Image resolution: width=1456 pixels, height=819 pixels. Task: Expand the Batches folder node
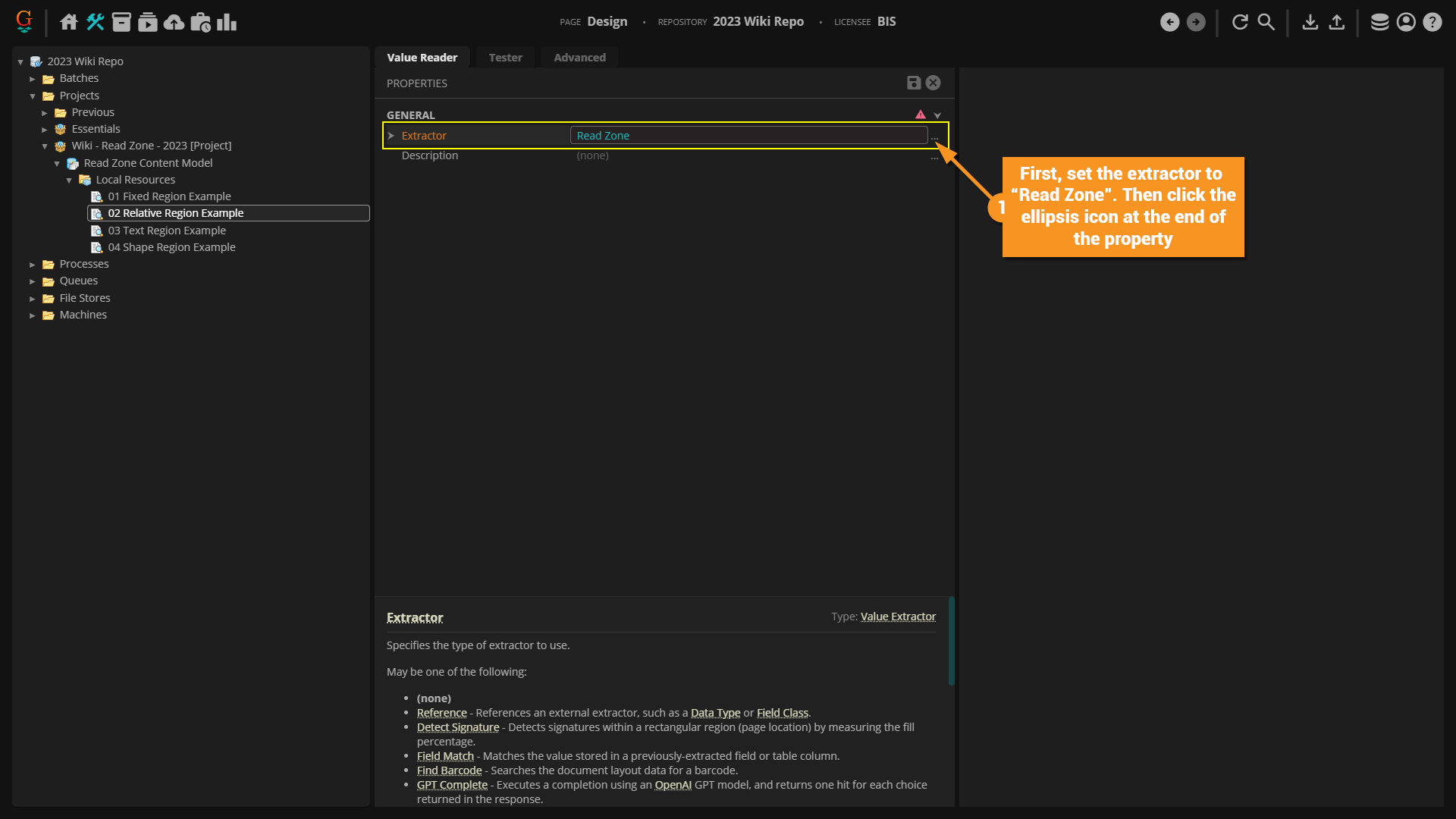tap(33, 79)
